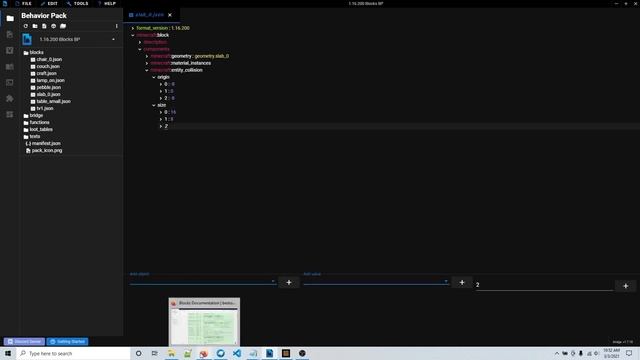Click the taskbar clock showing time and date
Image resolution: width=640 pixels, height=360 pixels.
pyautogui.click(x=611, y=353)
